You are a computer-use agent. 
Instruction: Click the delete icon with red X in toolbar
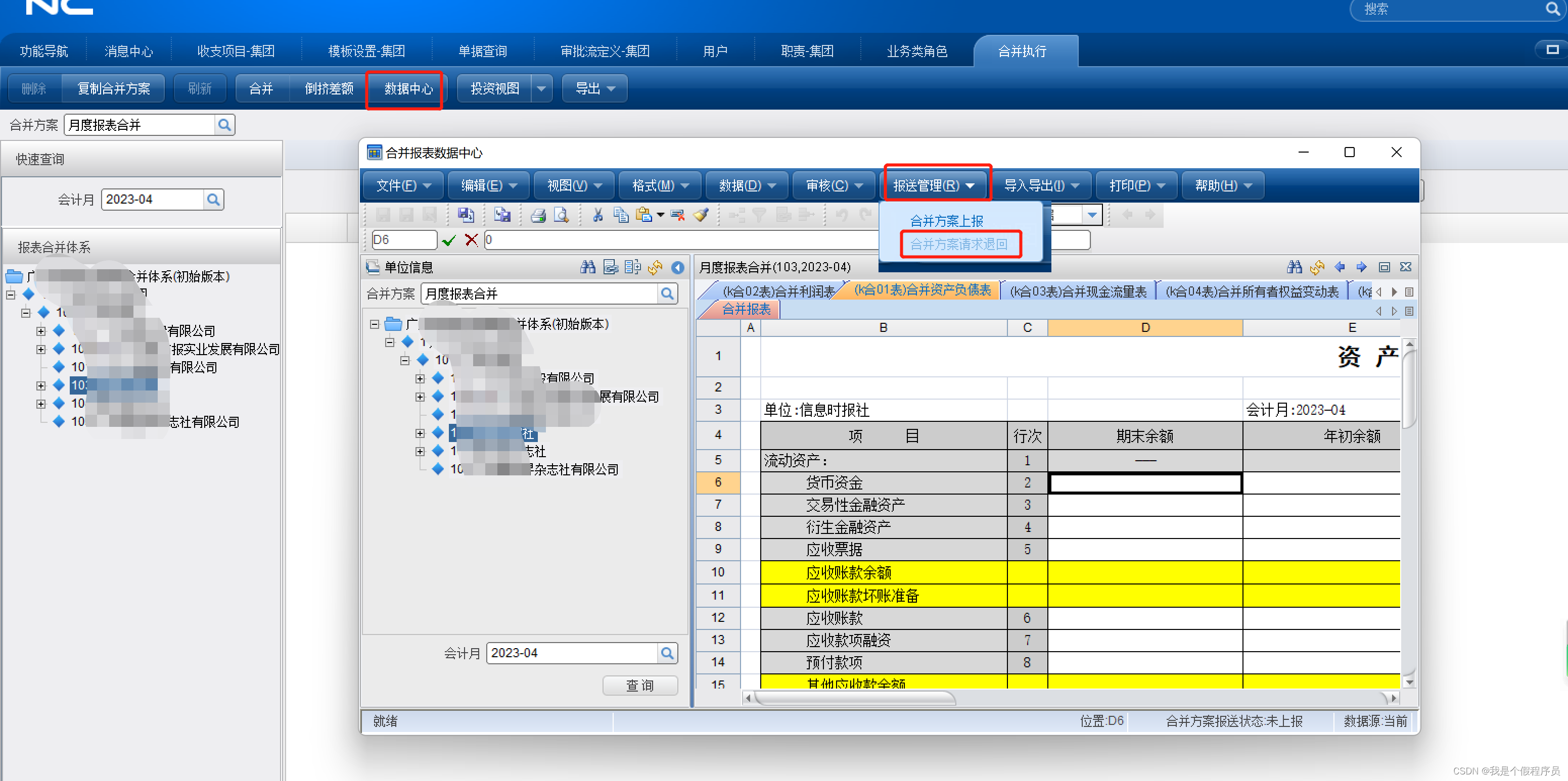click(677, 215)
